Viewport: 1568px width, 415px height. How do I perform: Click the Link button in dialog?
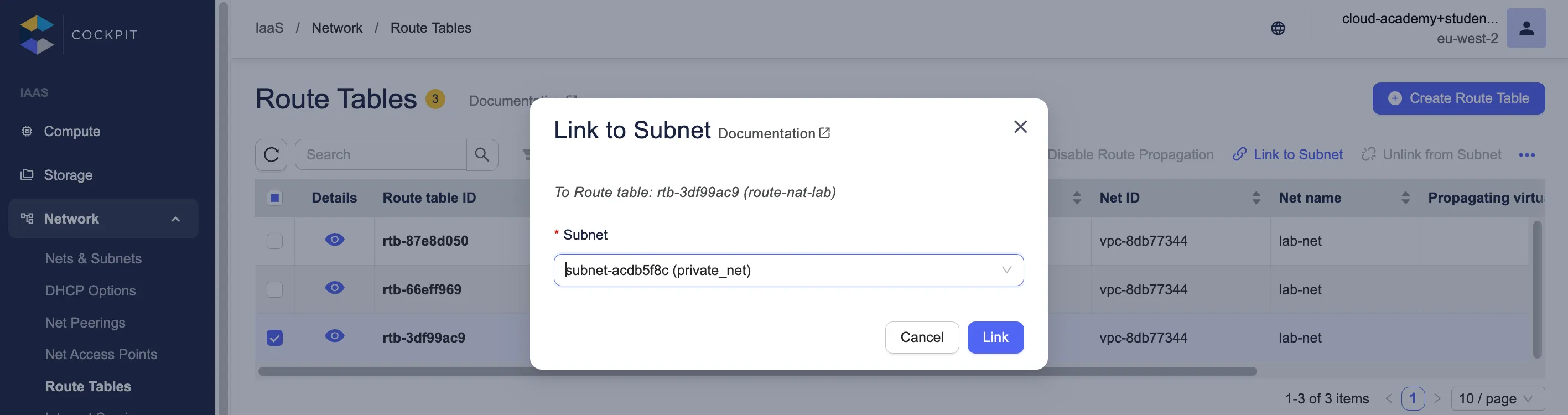click(995, 337)
